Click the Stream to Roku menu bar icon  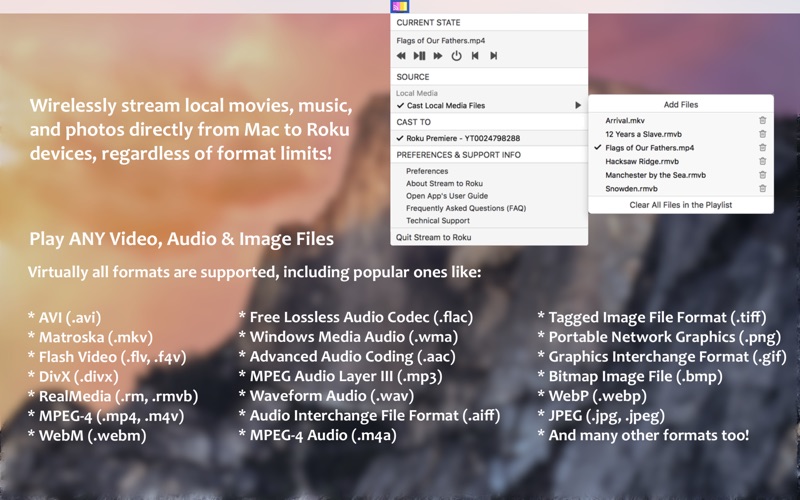(x=400, y=6)
